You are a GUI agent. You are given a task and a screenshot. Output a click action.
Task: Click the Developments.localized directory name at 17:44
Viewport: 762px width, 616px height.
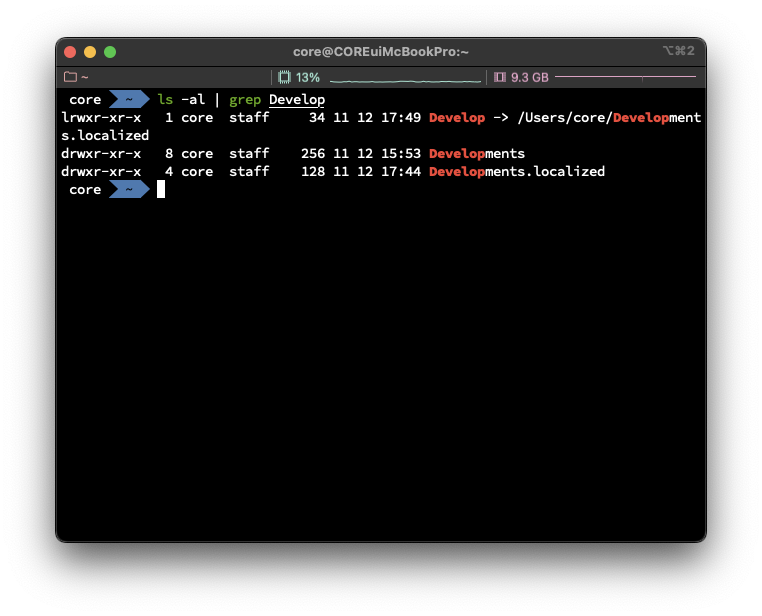click(517, 171)
